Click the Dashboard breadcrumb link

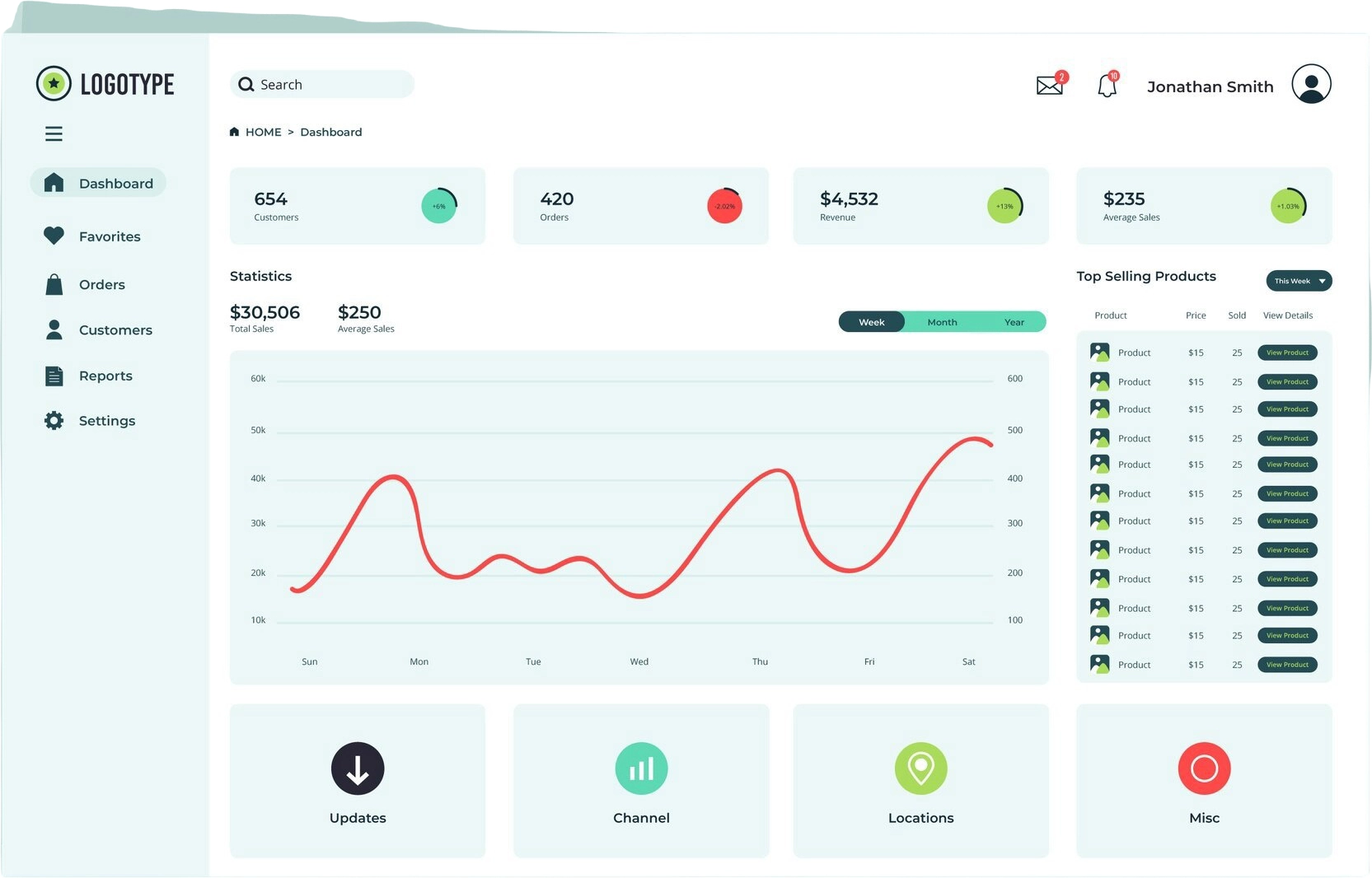331,132
